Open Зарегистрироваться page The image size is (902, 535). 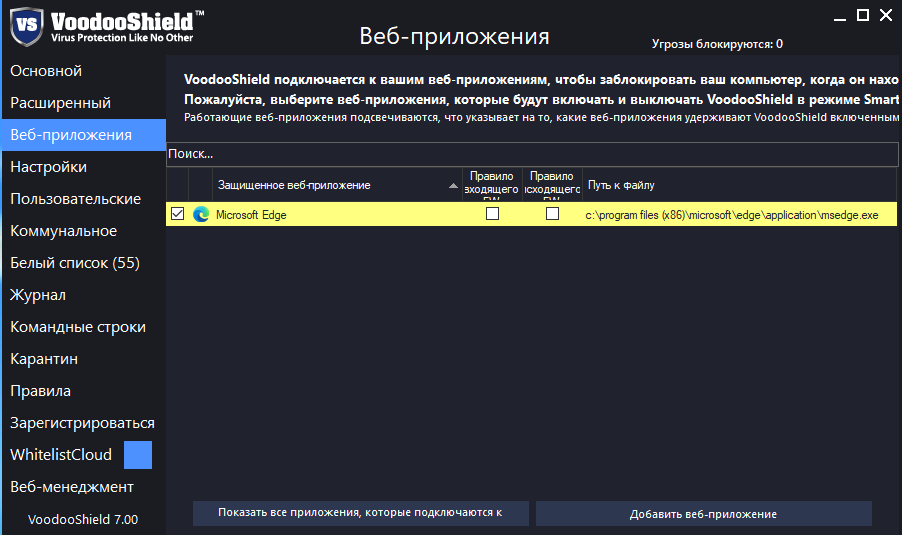pos(82,423)
